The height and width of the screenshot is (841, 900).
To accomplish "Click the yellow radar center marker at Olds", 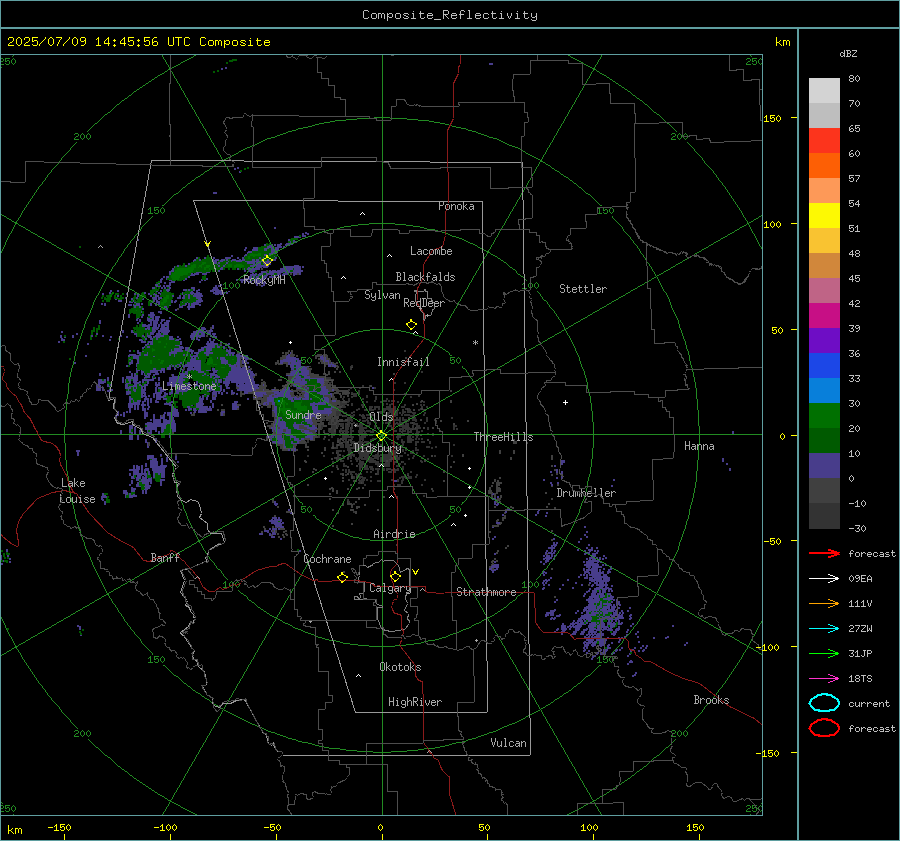I will [381, 435].
